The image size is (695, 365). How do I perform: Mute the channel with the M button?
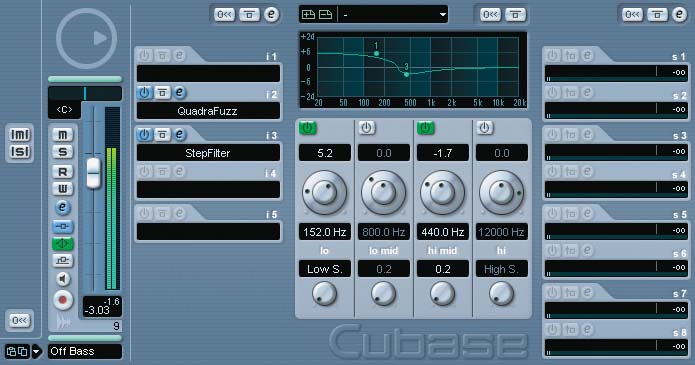click(x=62, y=134)
